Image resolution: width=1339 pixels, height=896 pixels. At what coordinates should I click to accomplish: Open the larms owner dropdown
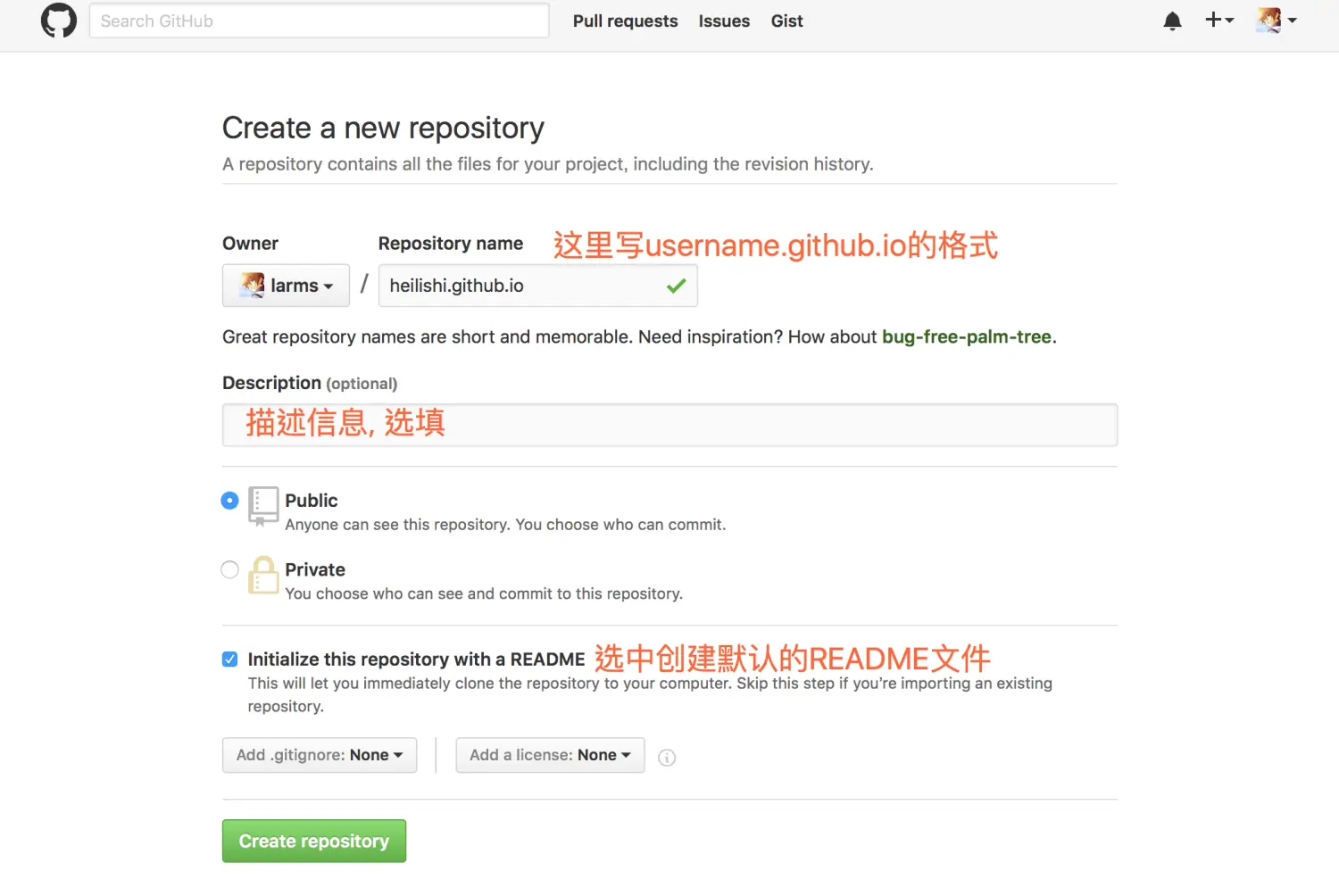[x=286, y=286]
